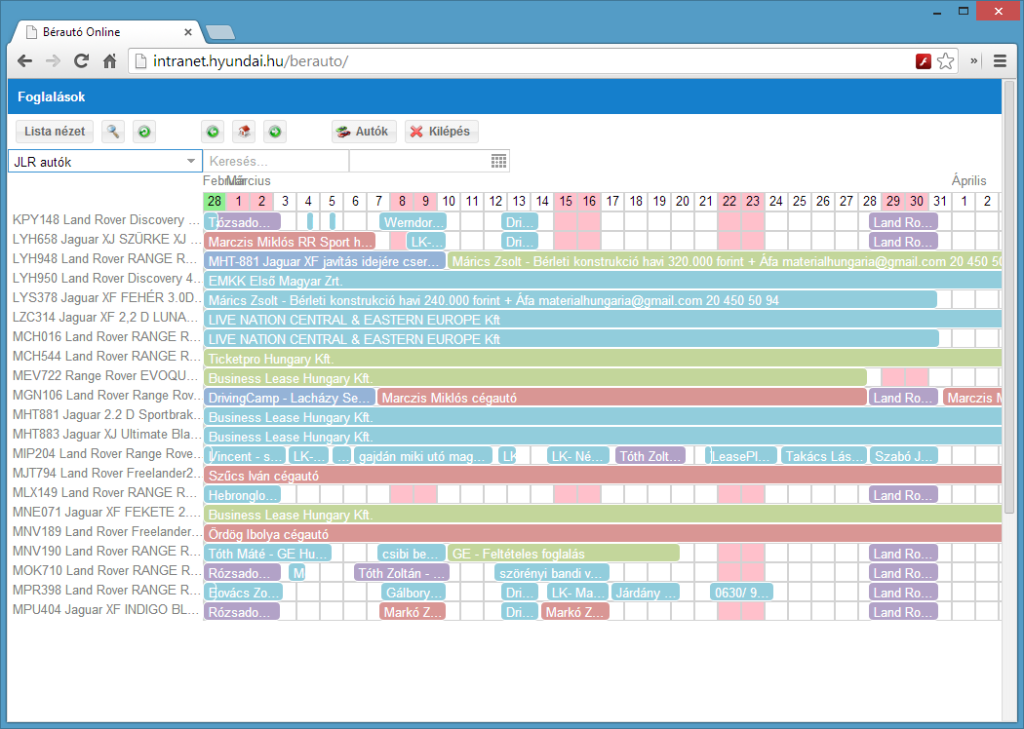Select green February 28 day header
1024x729 pixels.
(214, 201)
